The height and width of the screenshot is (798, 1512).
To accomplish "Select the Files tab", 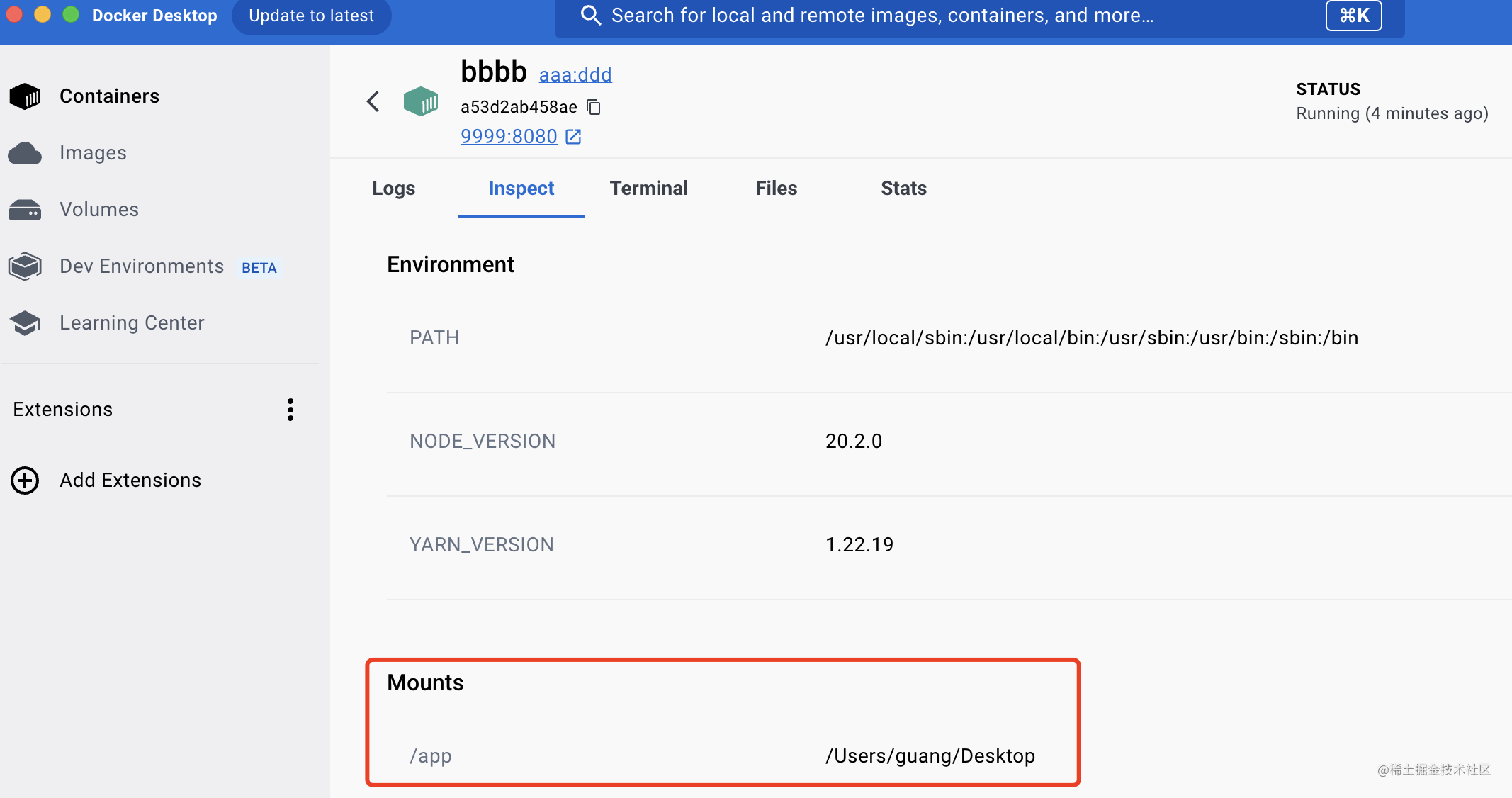I will pos(776,189).
